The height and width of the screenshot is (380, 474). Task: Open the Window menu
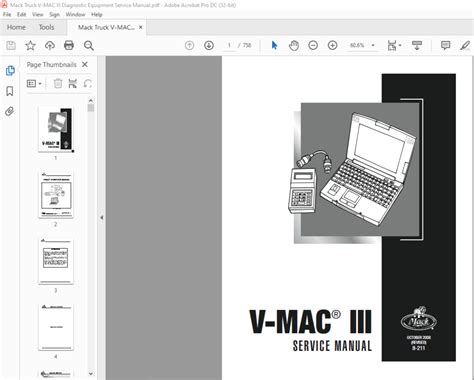tap(75, 15)
